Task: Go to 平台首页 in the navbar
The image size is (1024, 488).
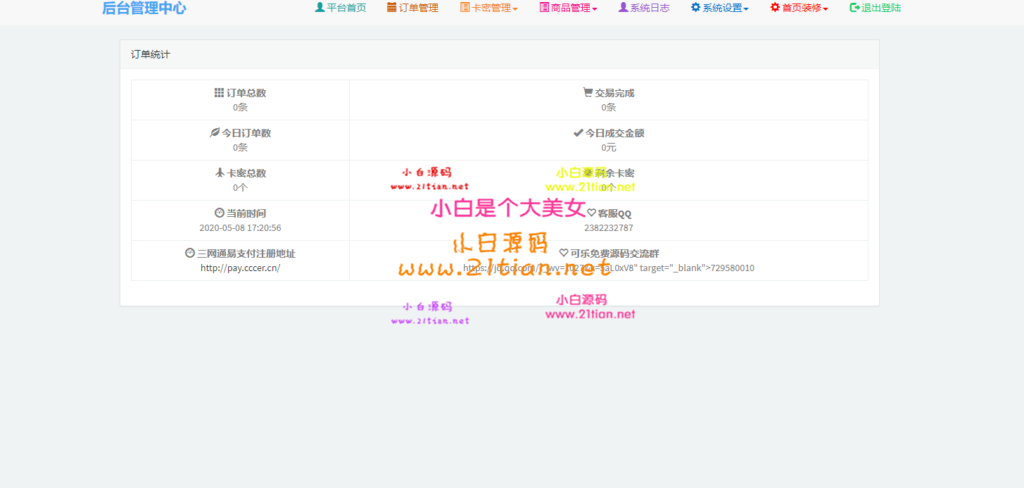Action: (x=340, y=8)
